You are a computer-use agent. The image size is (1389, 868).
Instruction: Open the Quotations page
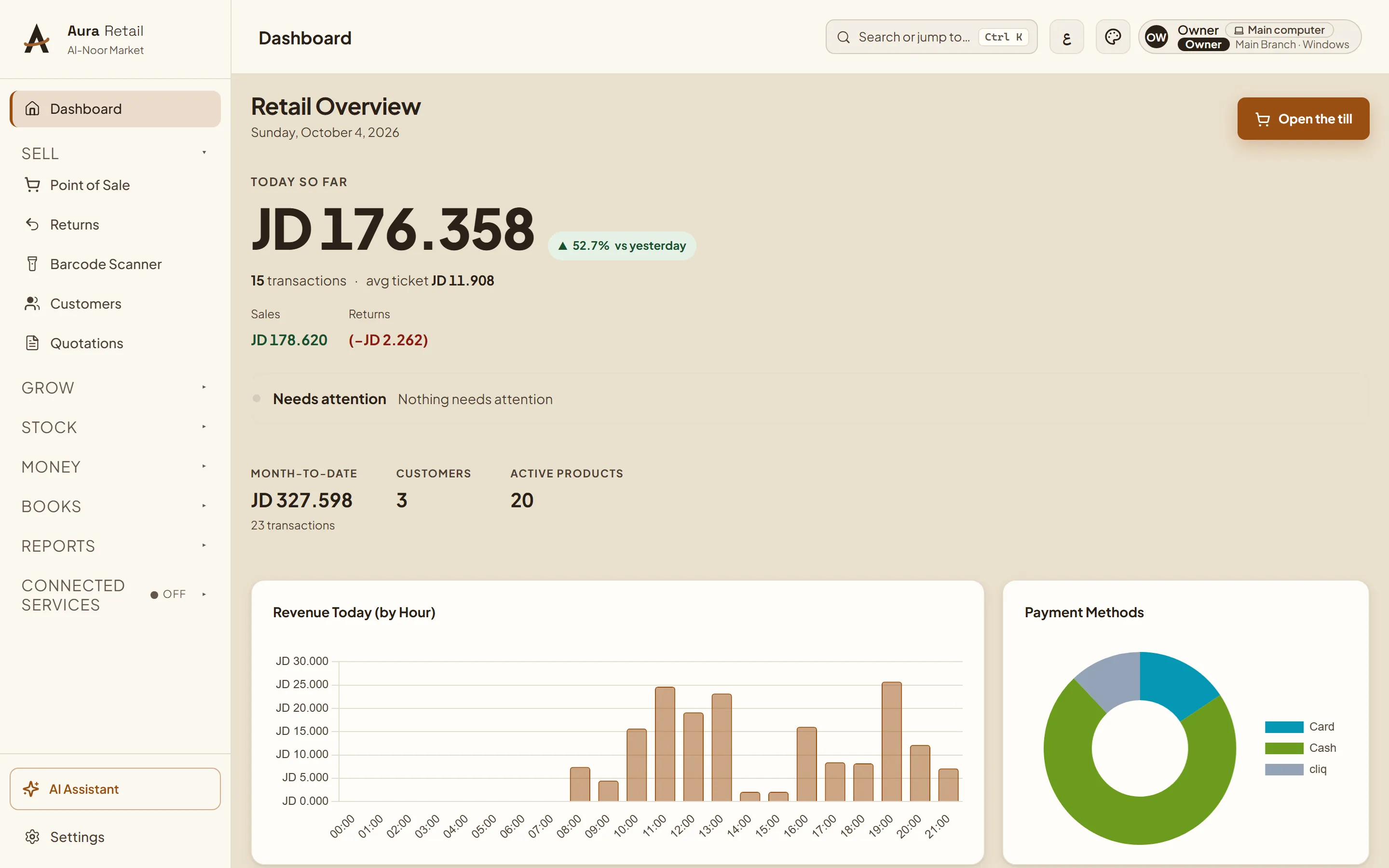[x=115, y=343]
